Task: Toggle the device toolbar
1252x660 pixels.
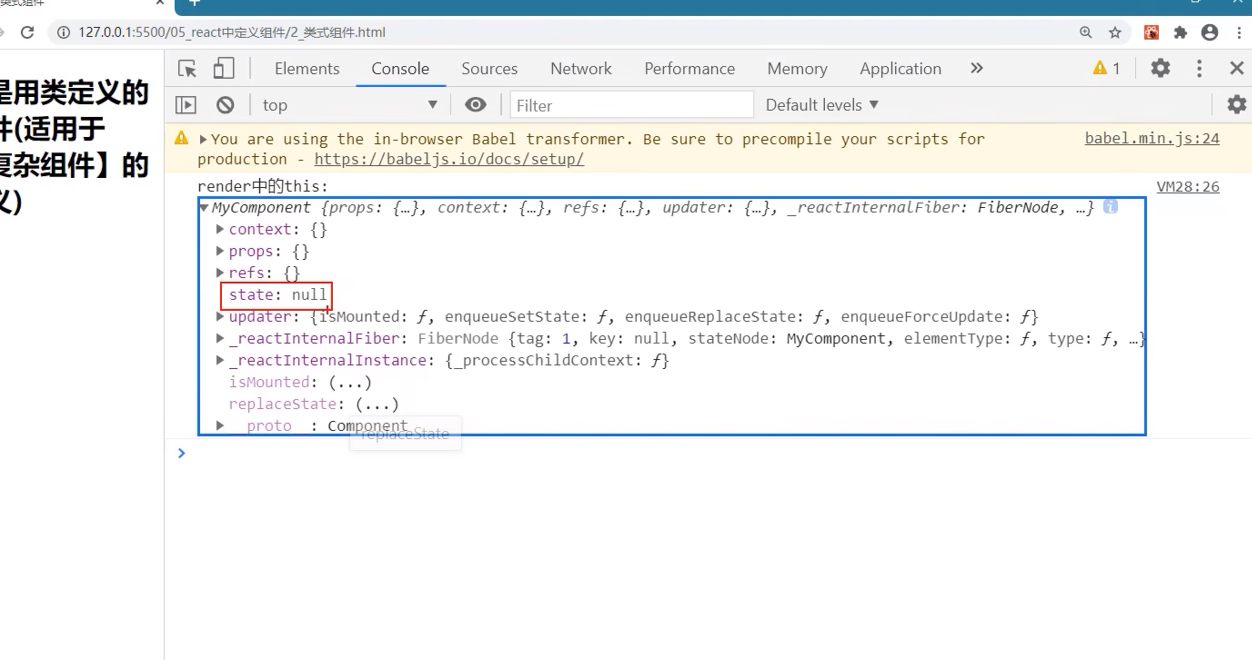Action: click(x=222, y=68)
